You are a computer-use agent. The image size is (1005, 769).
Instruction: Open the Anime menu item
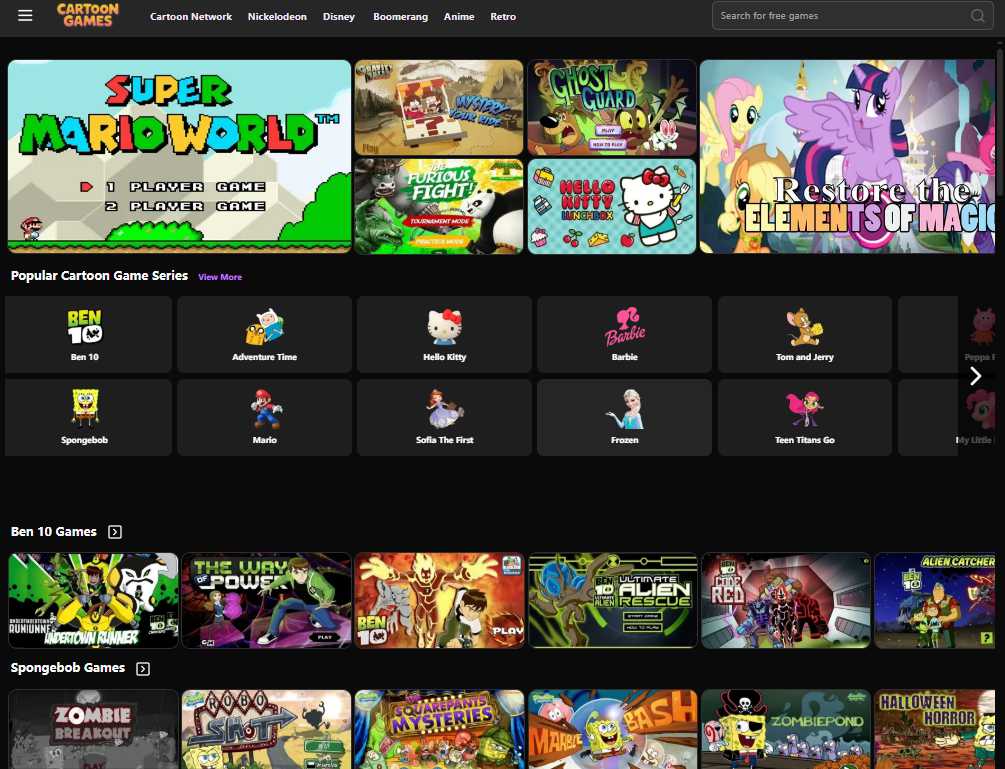pyautogui.click(x=459, y=16)
